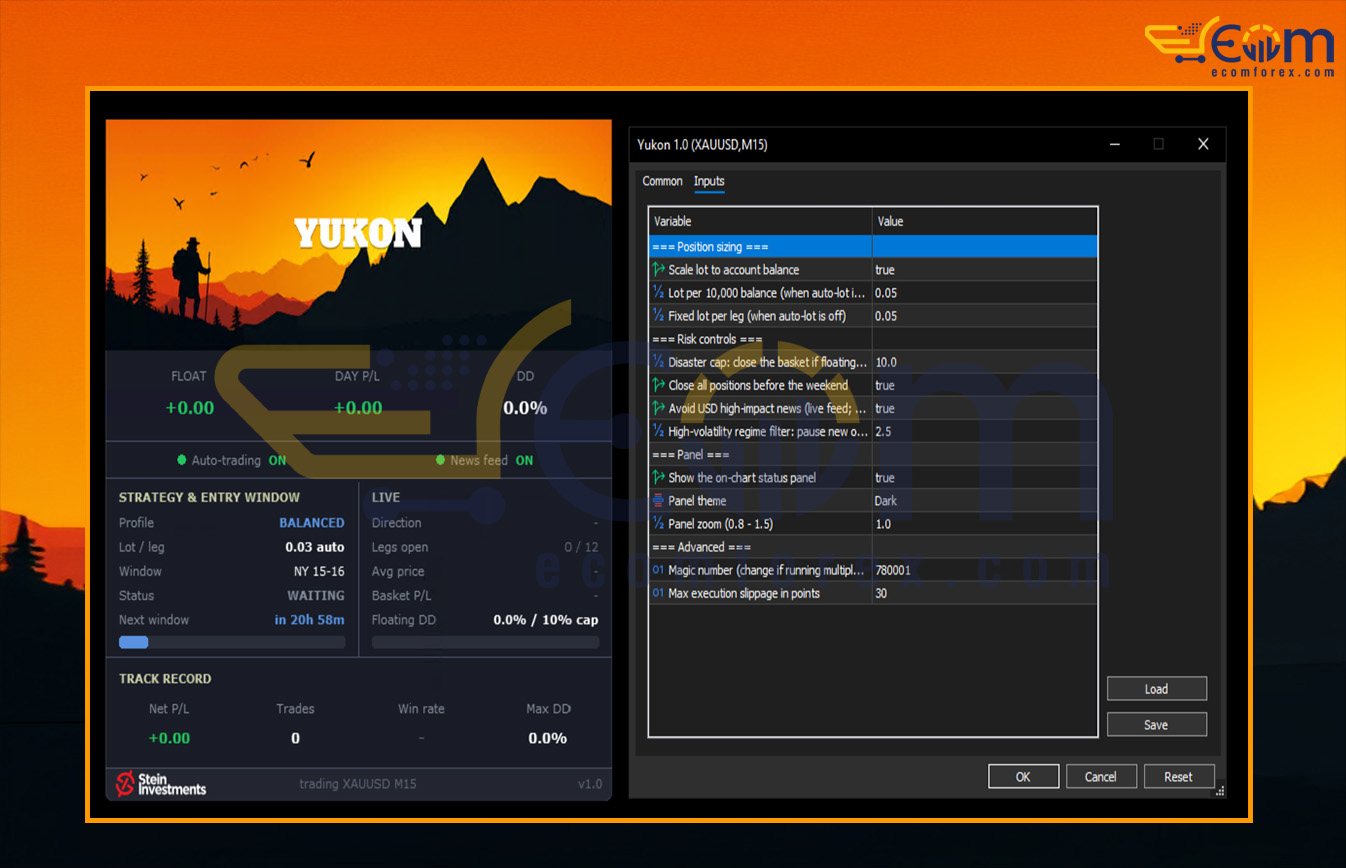Click the Floating DD progress bar
This screenshot has width=1346, height=868.
[x=485, y=642]
